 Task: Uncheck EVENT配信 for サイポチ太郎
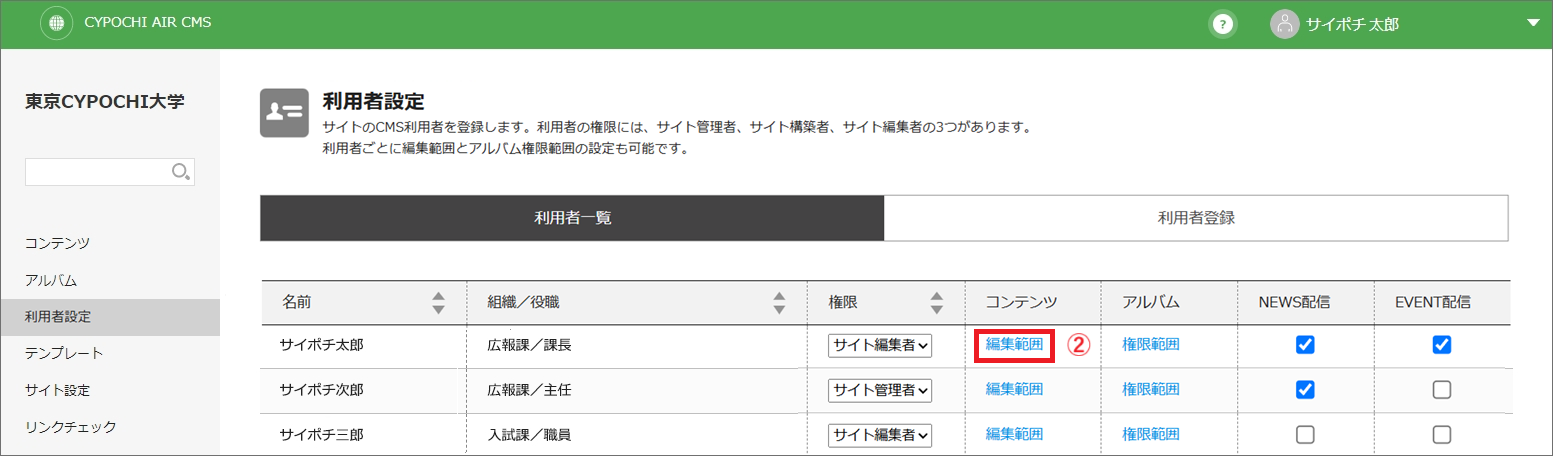[1441, 345]
